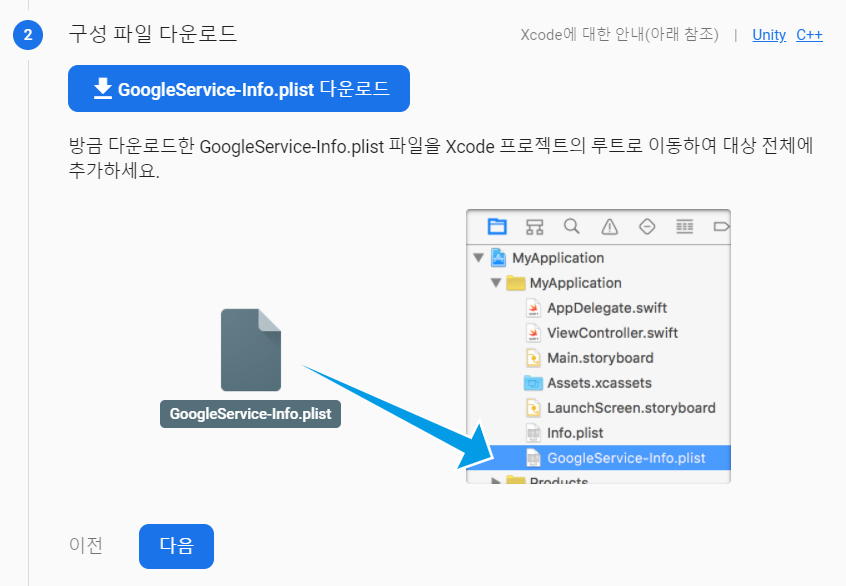
Task: Click the AppDelegate.swift Swift file icon
Action: coord(533,308)
